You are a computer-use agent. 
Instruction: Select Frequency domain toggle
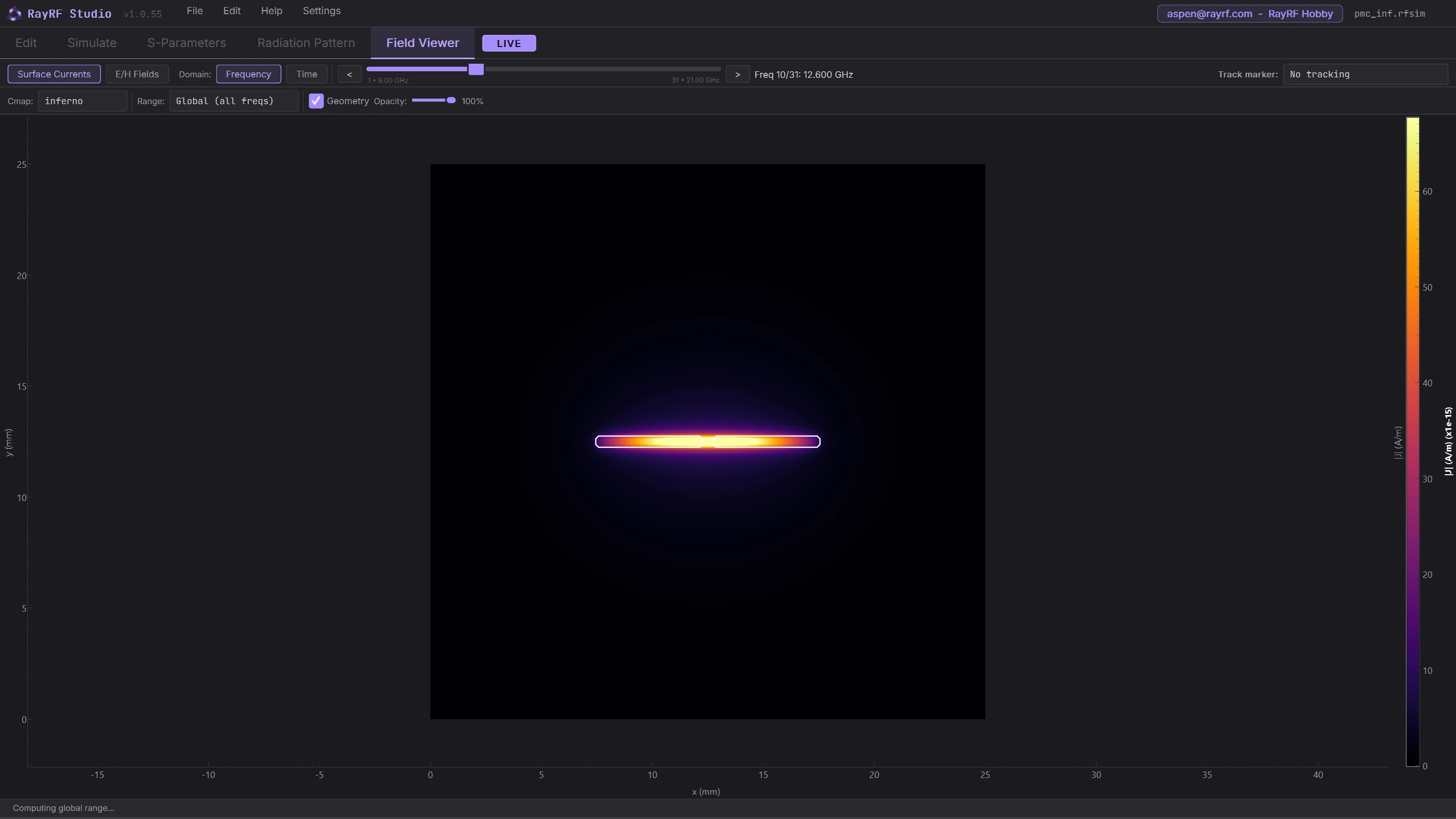point(248,74)
